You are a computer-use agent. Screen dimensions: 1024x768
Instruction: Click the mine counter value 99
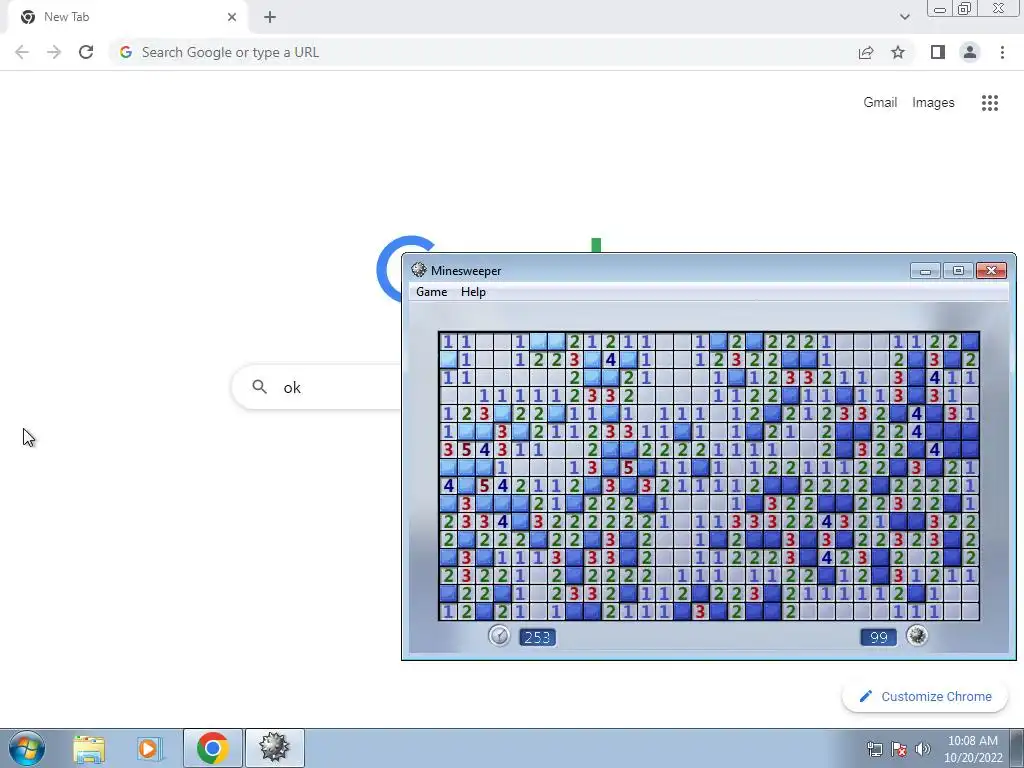[x=878, y=637]
